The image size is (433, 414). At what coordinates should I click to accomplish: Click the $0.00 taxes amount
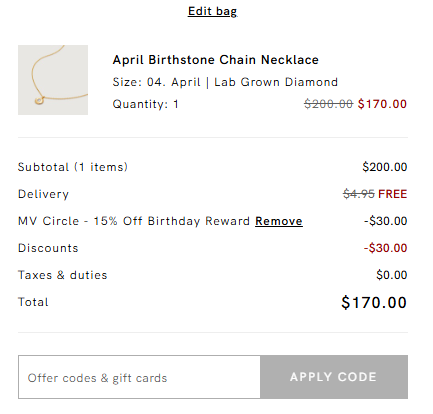[392, 275]
